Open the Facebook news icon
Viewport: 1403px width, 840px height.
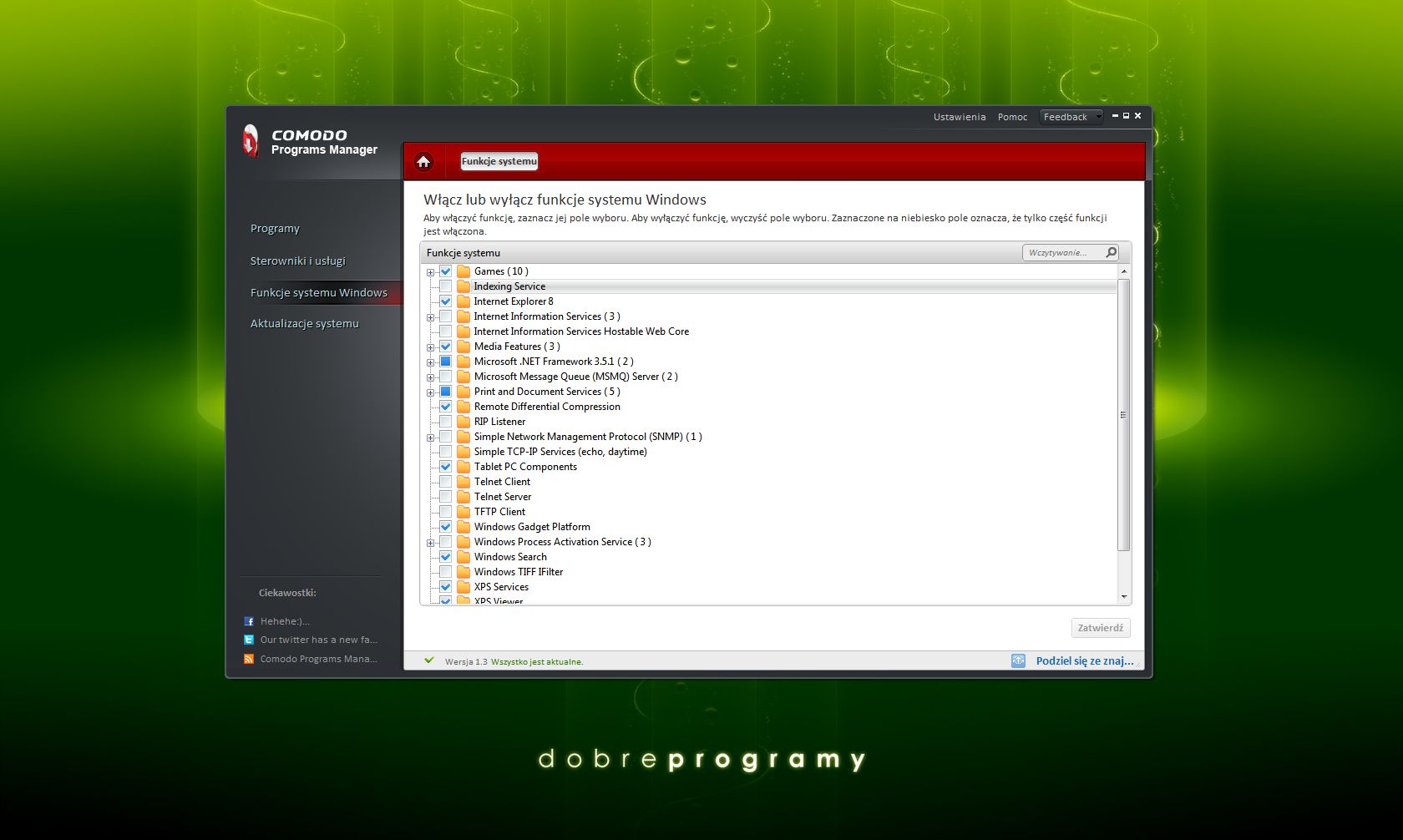click(249, 621)
